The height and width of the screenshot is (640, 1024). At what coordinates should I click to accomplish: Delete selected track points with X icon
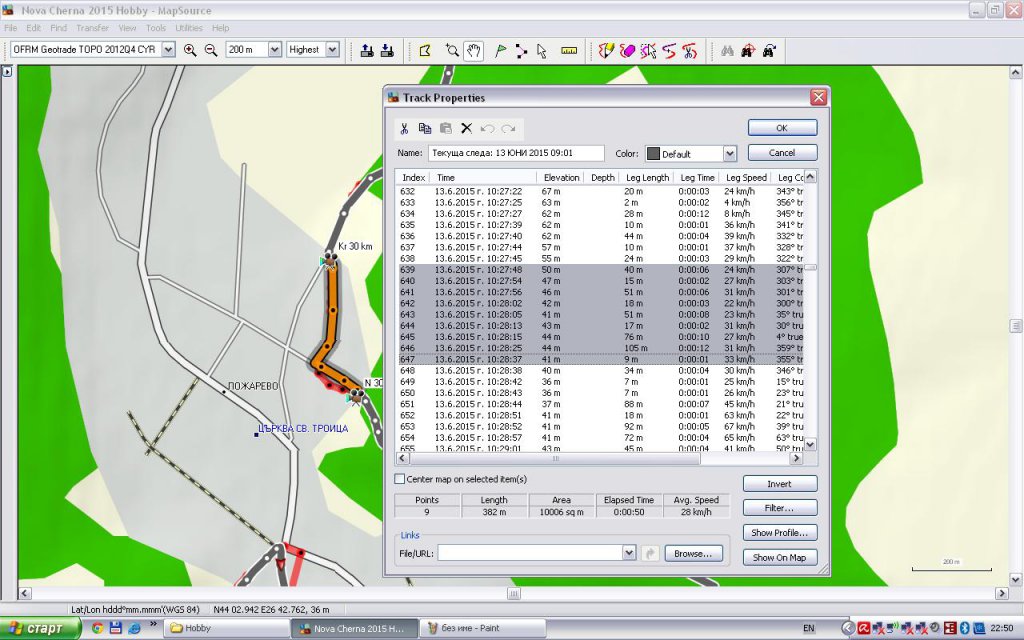tap(466, 129)
